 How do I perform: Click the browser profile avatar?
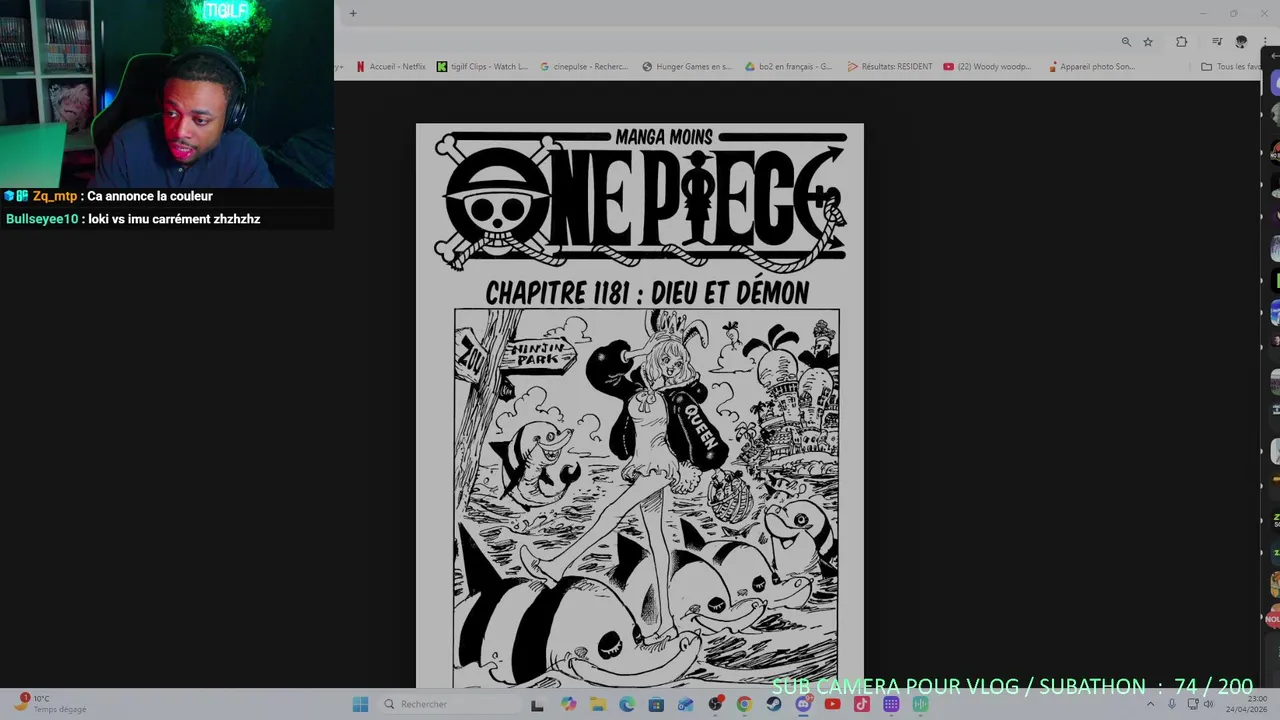1241,41
